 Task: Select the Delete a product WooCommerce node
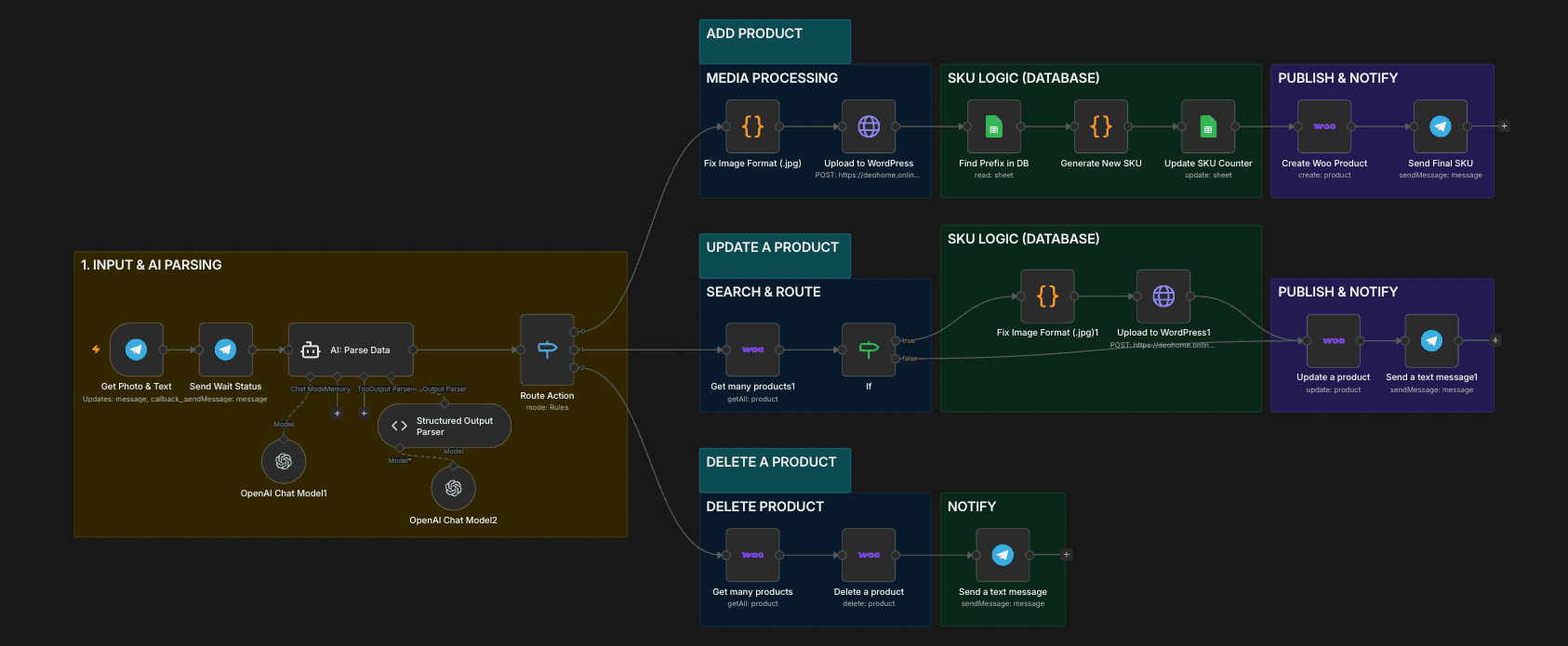tap(869, 555)
